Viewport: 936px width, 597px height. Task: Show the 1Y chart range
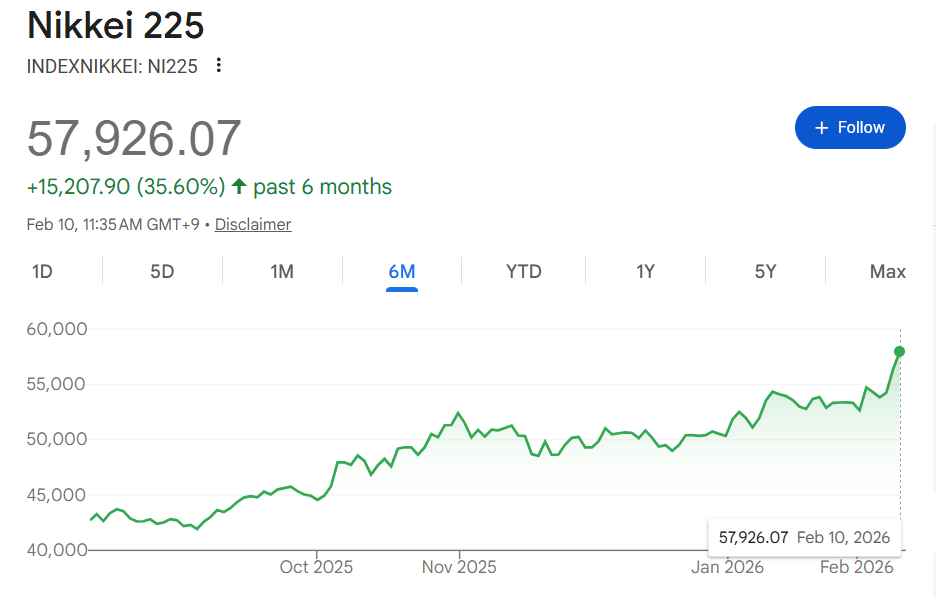(645, 272)
